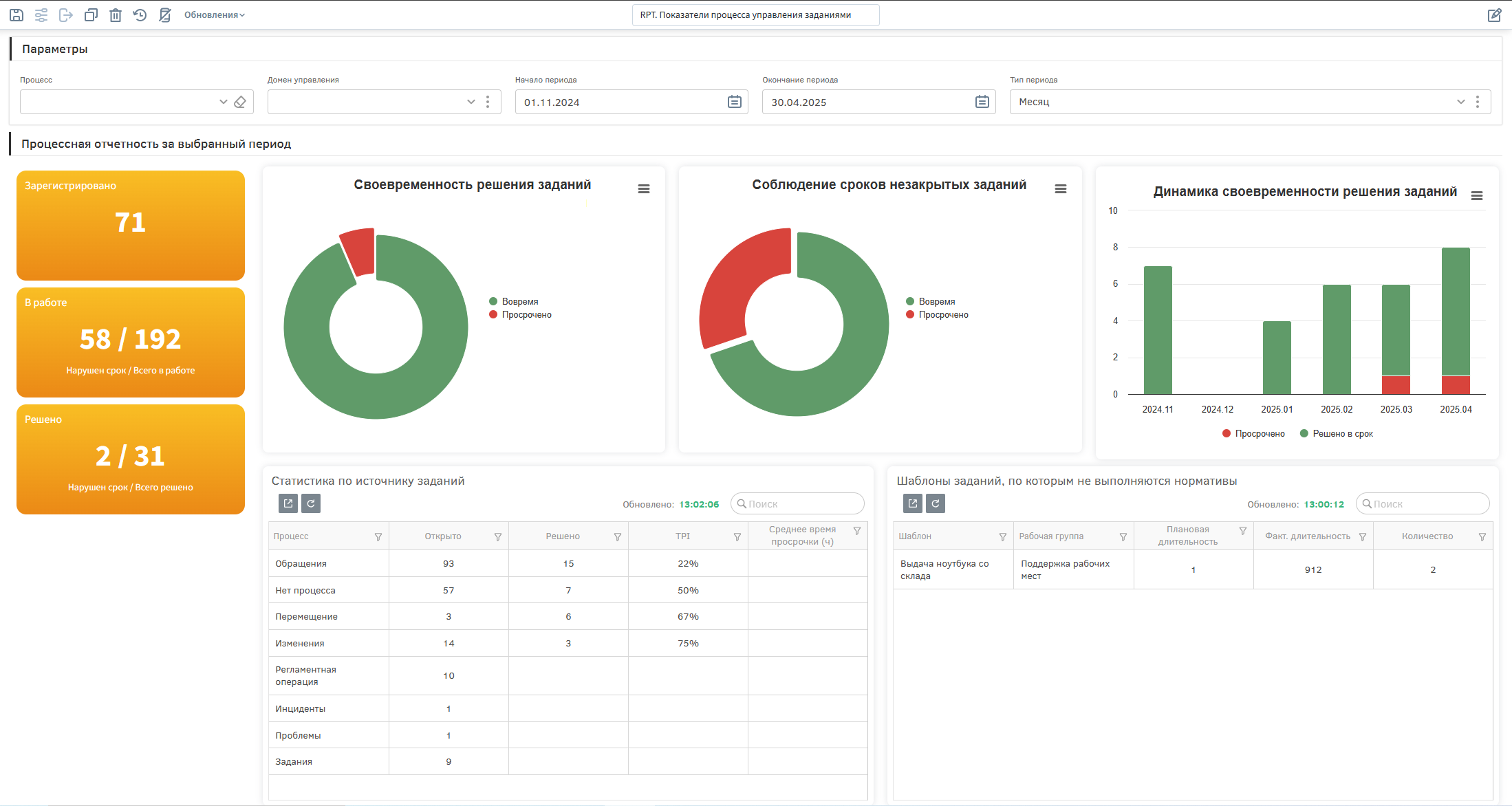
Task: Clear the Процесс field with eraser icon
Action: [x=240, y=102]
